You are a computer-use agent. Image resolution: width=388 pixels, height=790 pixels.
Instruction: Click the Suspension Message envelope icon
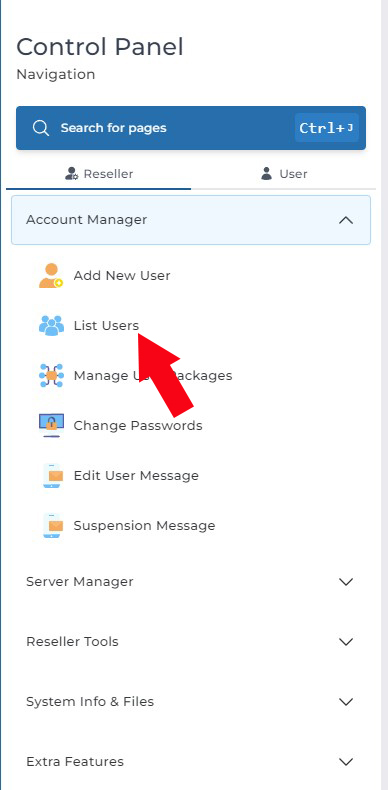click(53, 525)
